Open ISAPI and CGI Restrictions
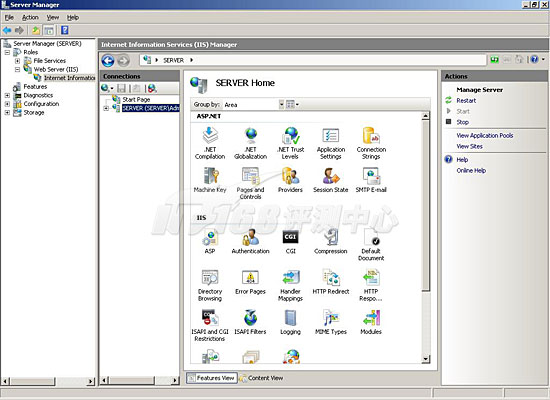The width and height of the screenshot is (550, 400). (210, 325)
